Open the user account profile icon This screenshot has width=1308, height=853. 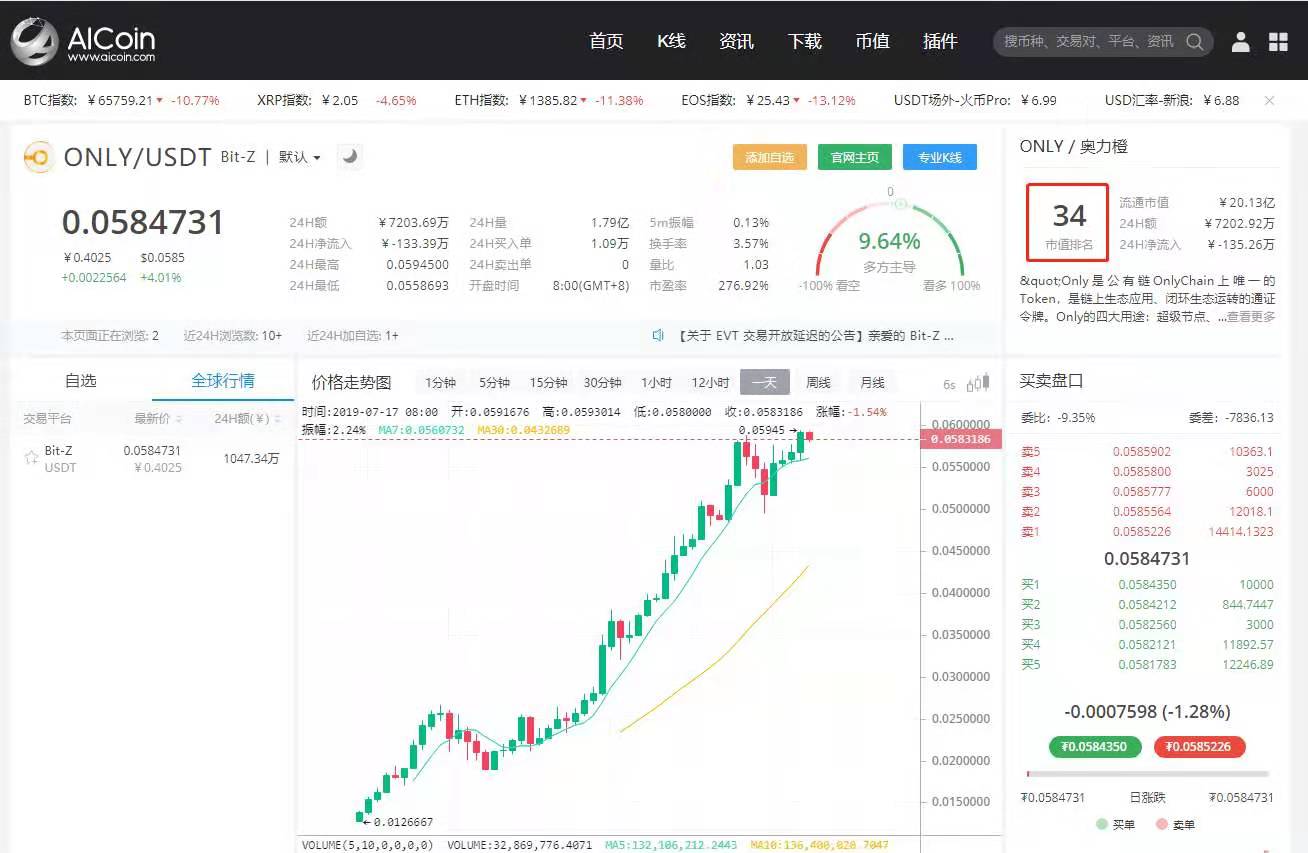pos(1240,42)
